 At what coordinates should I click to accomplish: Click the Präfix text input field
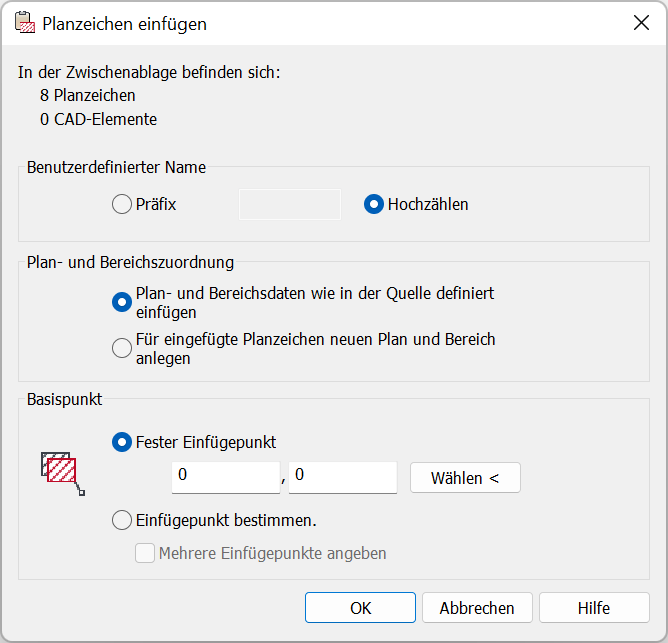point(290,204)
